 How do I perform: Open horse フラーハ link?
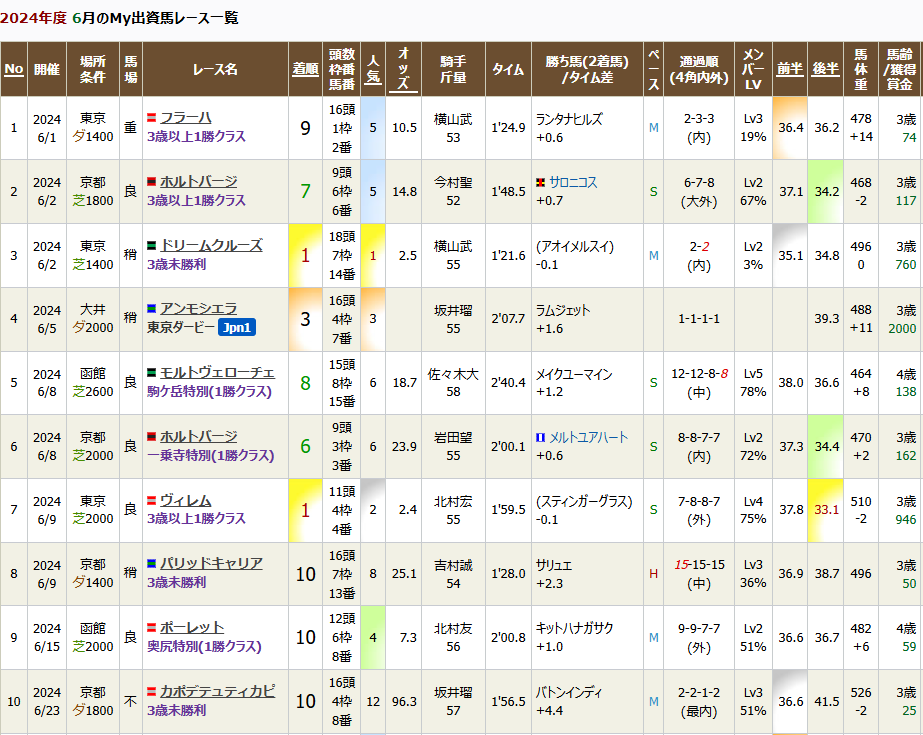click(185, 118)
